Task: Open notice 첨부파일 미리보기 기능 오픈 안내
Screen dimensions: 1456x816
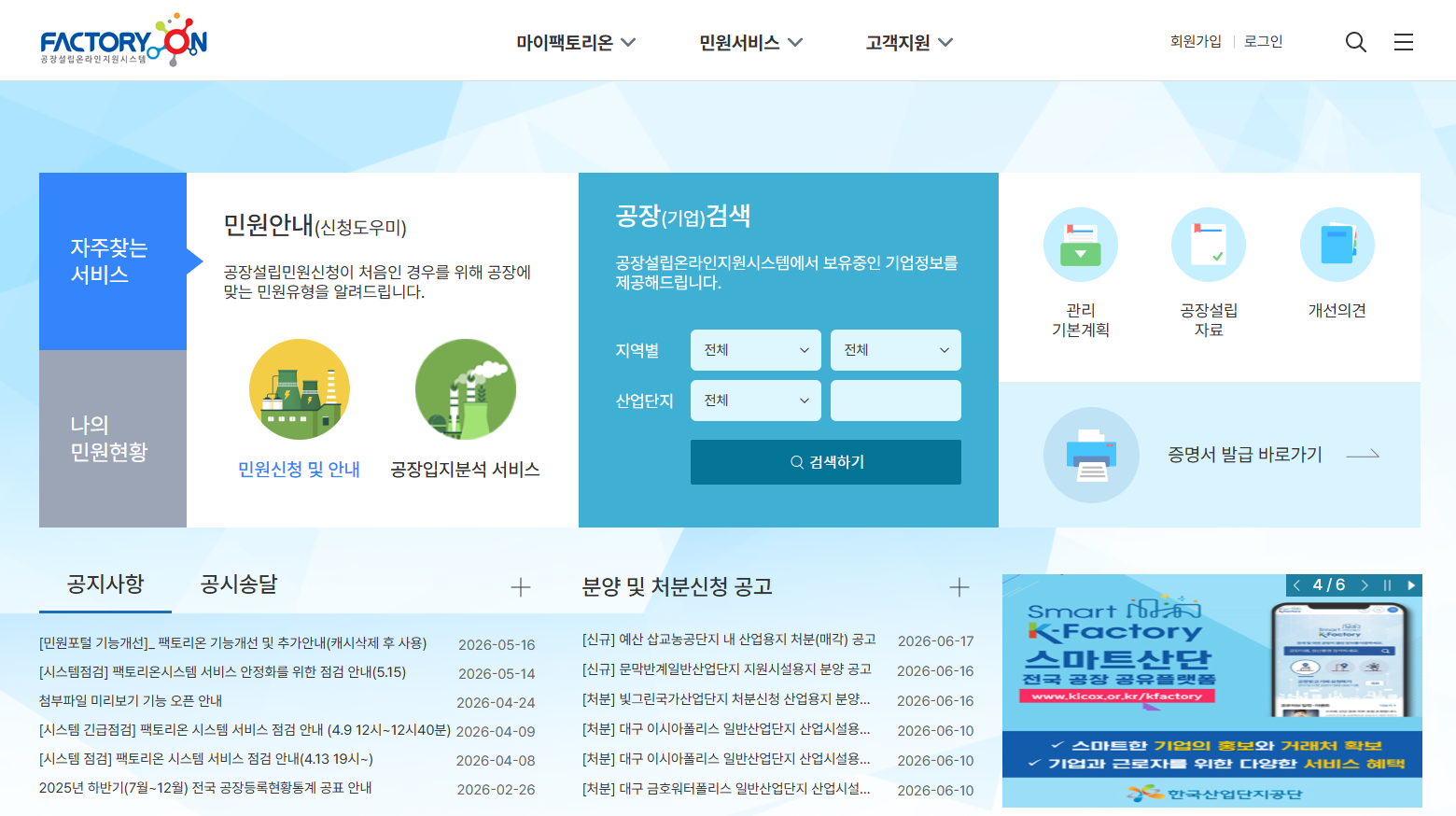Action: click(131, 701)
